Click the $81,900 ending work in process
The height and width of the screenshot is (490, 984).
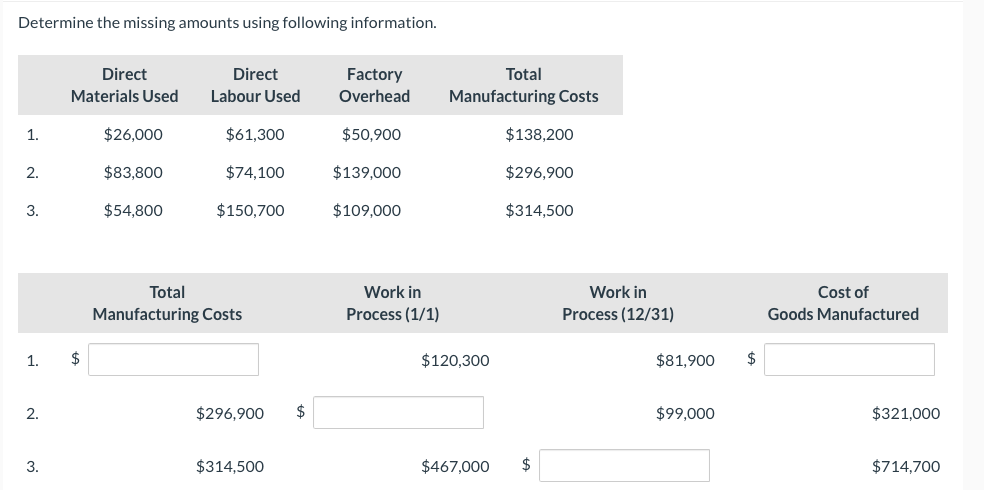click(x=685, y=360)
